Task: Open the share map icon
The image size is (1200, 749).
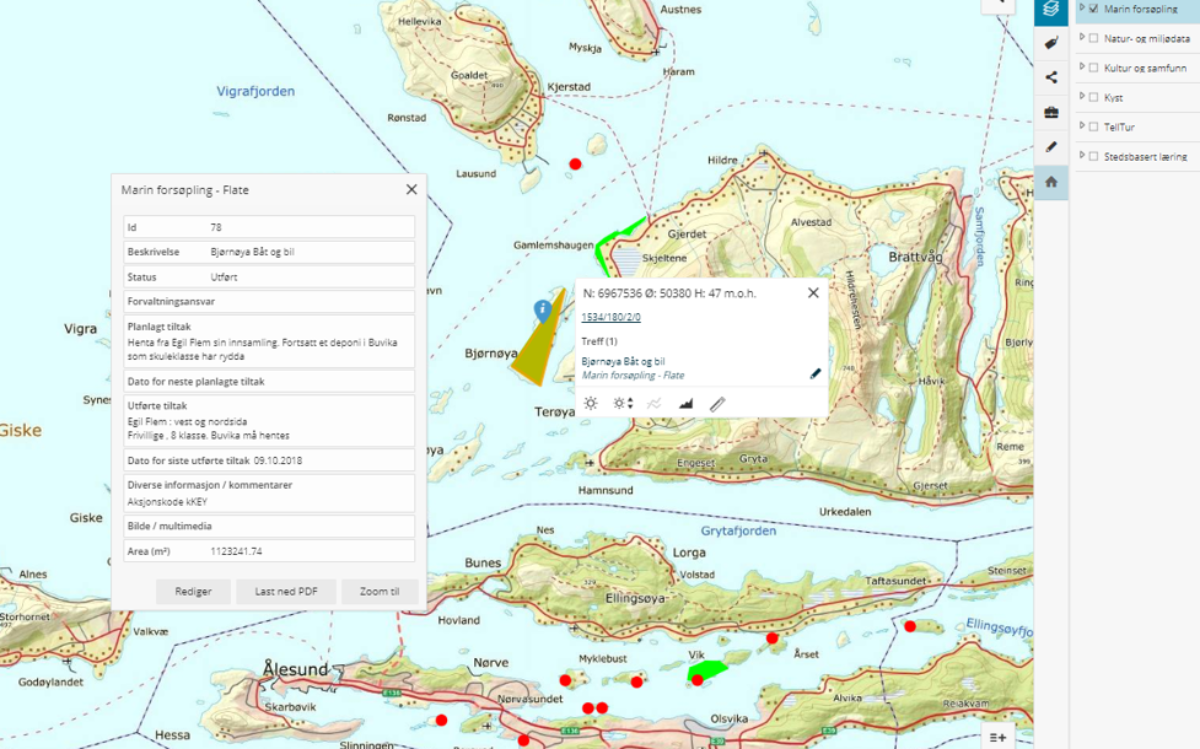Action: tap(1050, 78)
